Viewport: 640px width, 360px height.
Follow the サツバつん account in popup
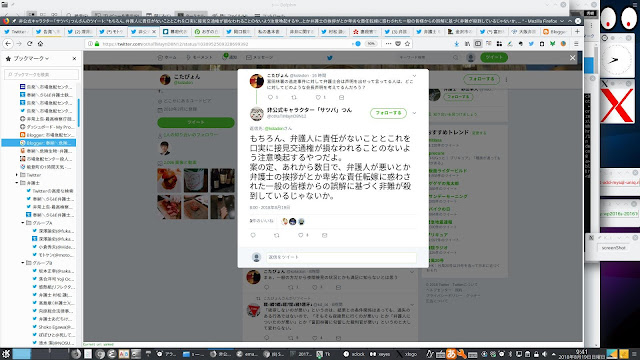[x=388, y=113]
